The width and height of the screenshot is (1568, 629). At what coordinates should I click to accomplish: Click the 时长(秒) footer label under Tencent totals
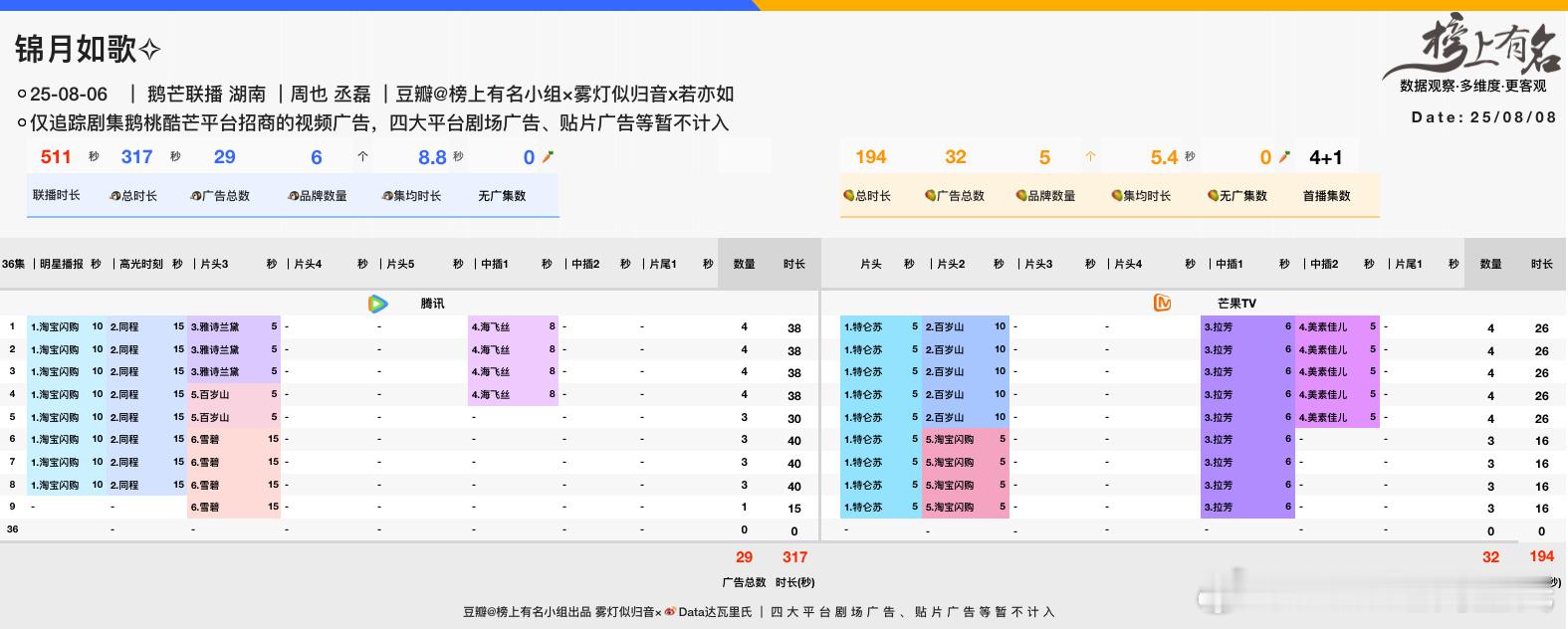794,582
